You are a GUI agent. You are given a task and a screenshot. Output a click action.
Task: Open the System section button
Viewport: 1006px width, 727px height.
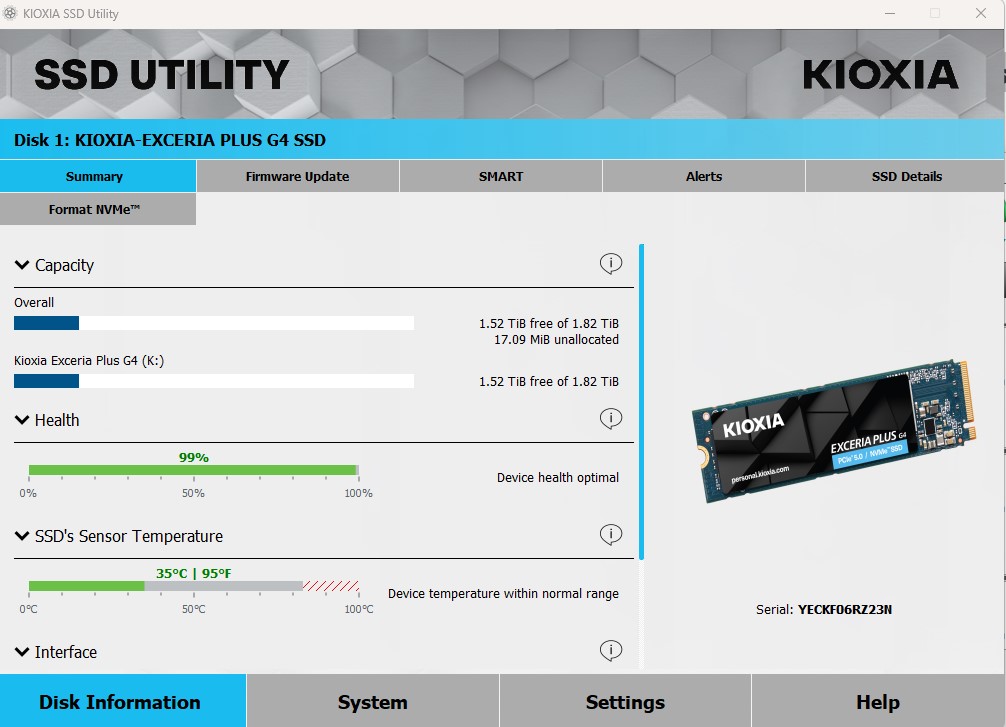[x=372, y=702]
